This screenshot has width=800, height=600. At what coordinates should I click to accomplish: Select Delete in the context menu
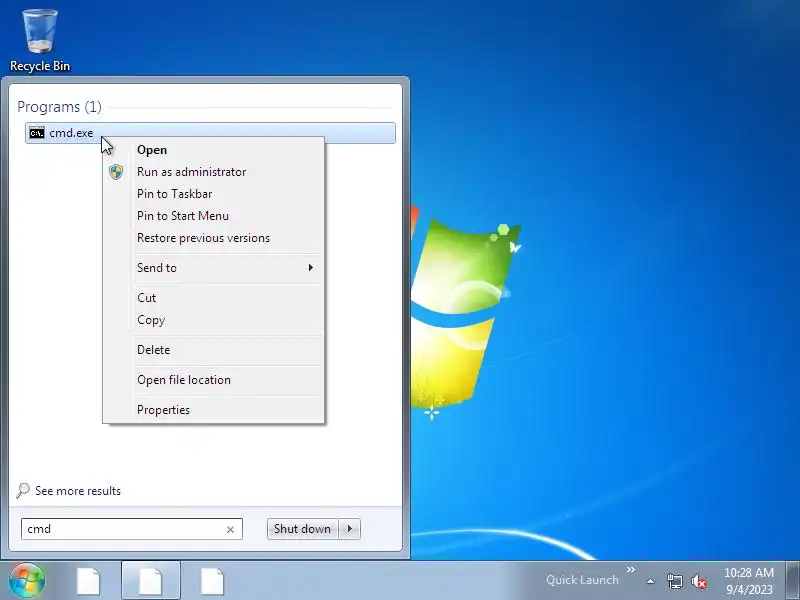(154, 350)
